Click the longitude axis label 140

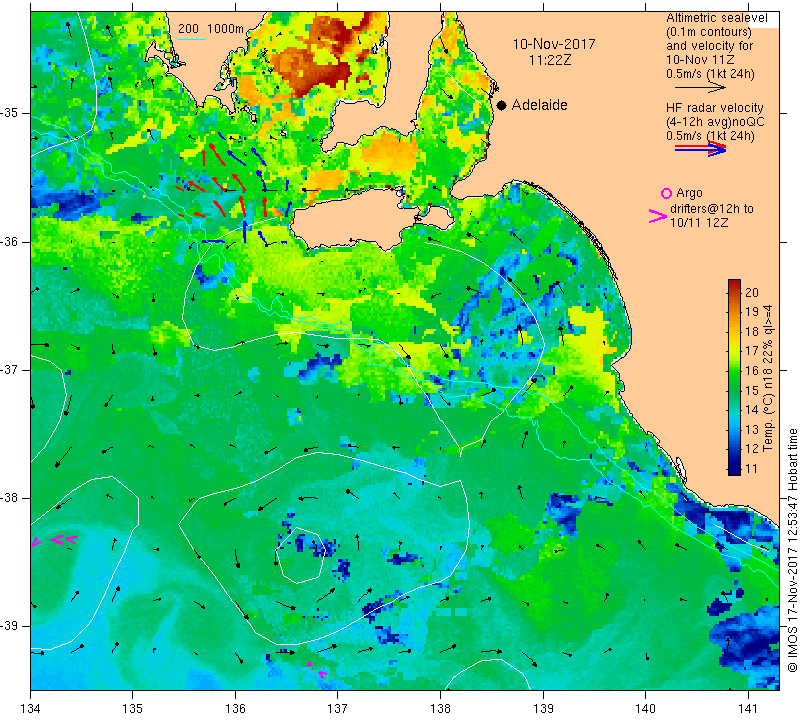click(645, 709)
